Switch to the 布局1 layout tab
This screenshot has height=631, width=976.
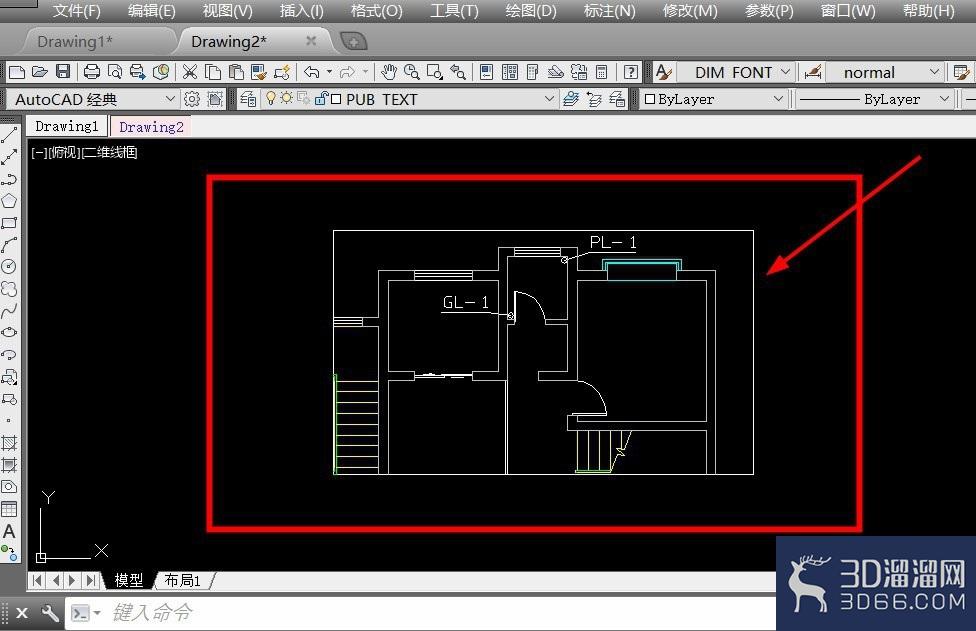tap(182, 580)
